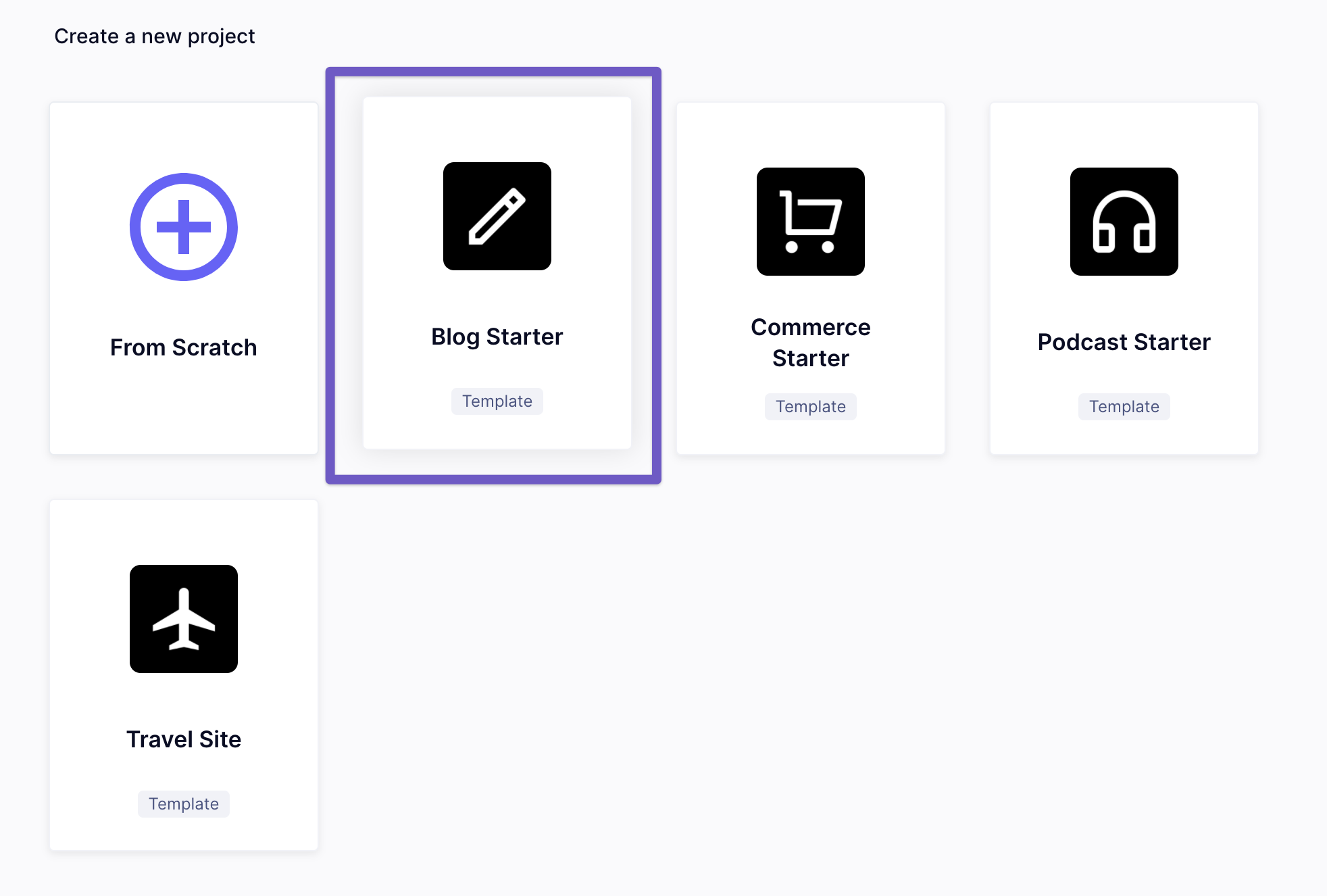The image size is (1327, 896).
Task: Click the pencil icon on Blog Starter
Action: click(x=497, y=216)
